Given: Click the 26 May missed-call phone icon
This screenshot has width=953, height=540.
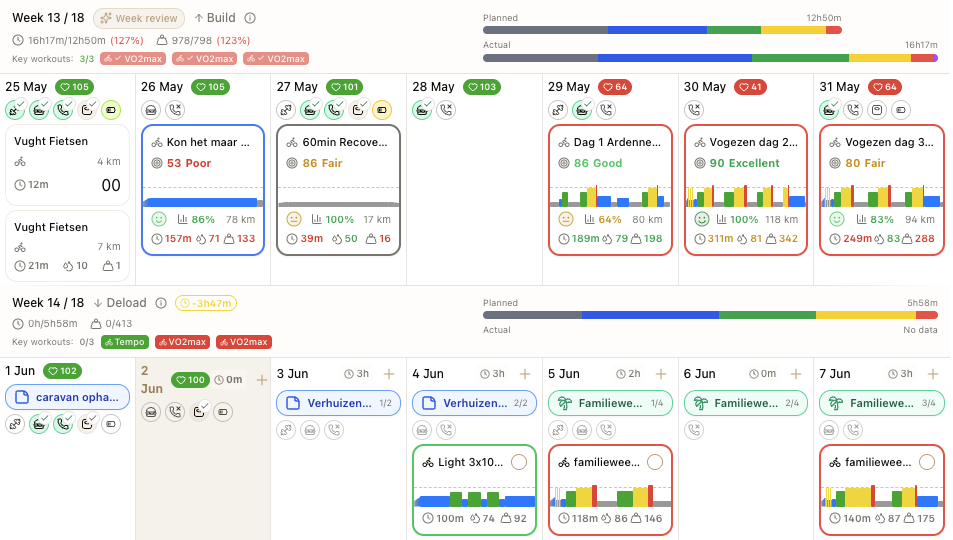Looking at the screenshot, I should tap(175, 110).
